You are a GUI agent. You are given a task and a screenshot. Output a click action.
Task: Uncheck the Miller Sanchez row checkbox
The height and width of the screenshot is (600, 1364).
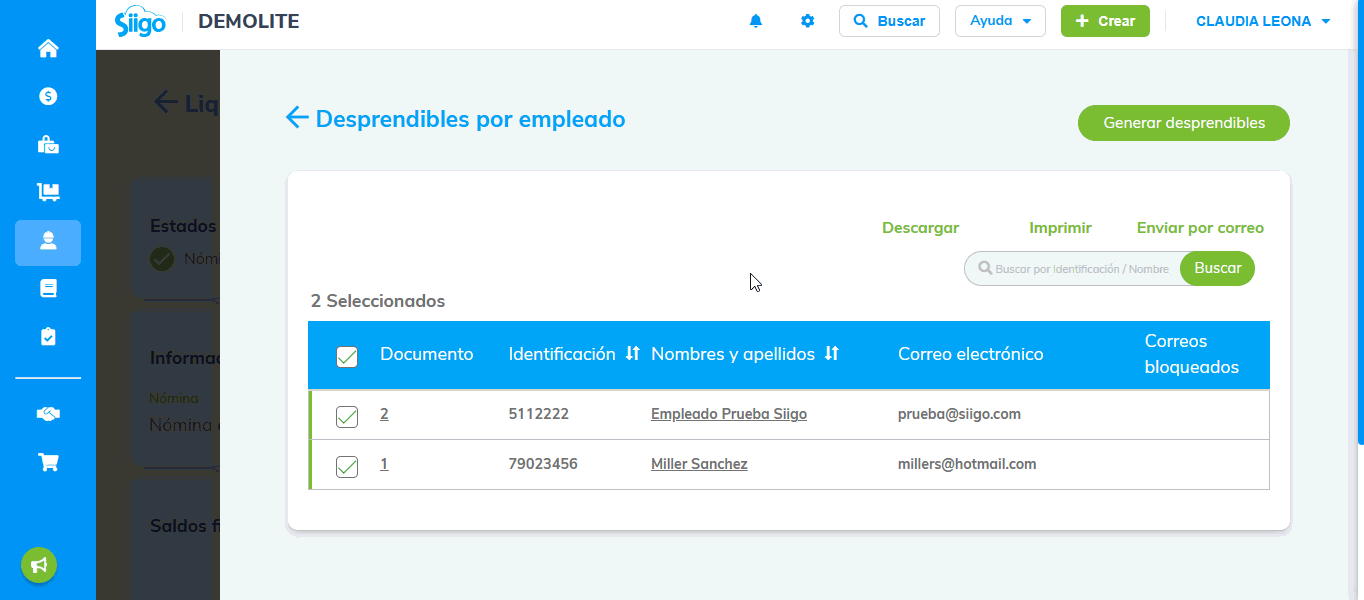pos(347,466)
